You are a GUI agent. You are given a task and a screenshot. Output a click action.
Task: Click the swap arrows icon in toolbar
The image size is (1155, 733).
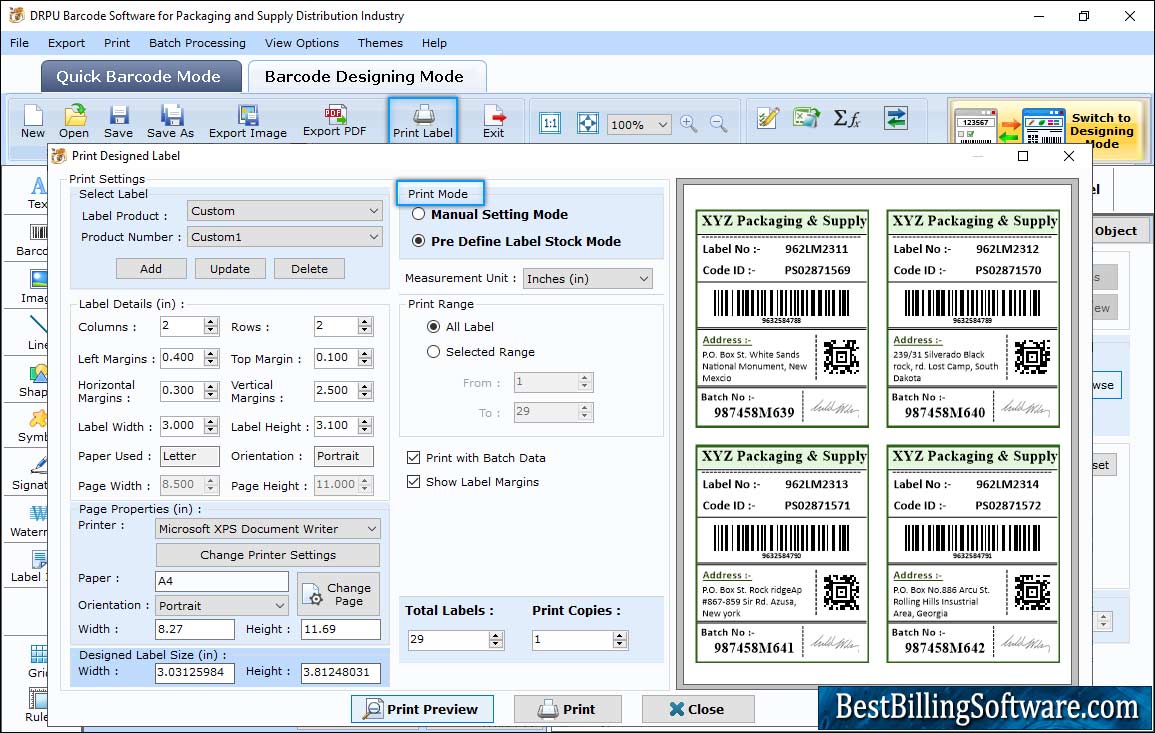pyautogui.click(x=896, y=118)
